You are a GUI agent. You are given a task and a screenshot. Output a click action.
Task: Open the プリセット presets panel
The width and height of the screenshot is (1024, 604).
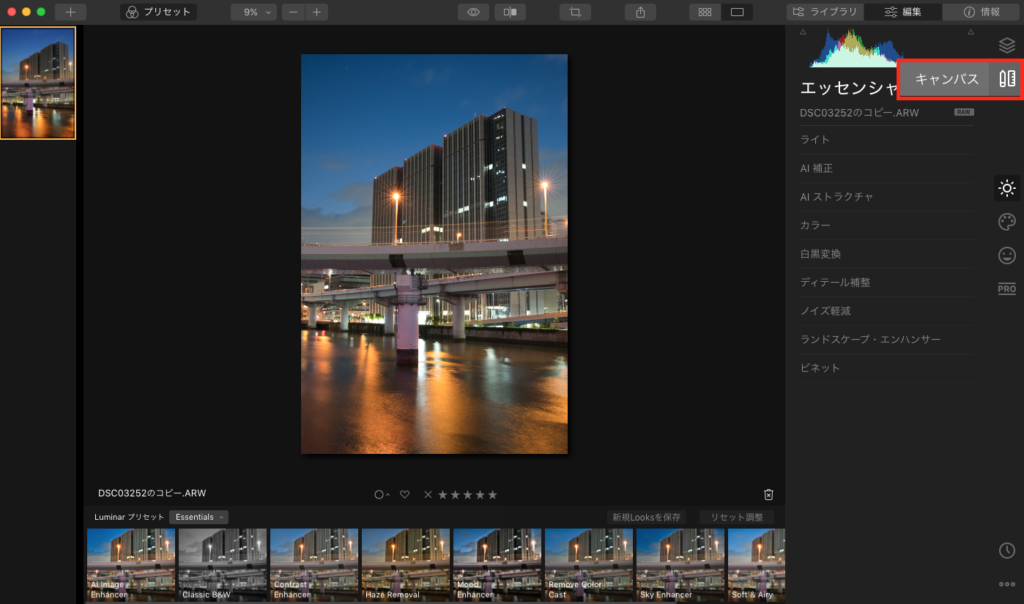(159, 12)
